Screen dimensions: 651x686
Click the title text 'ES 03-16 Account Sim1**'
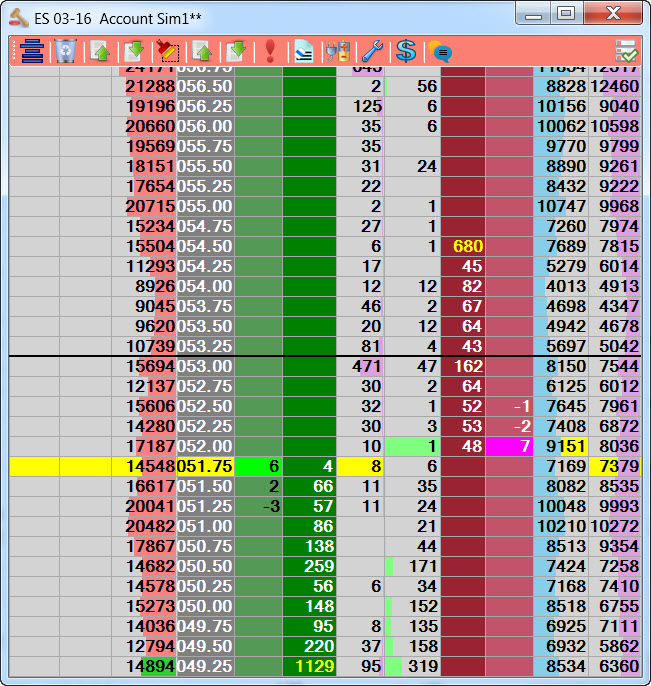tap(118, 18)
